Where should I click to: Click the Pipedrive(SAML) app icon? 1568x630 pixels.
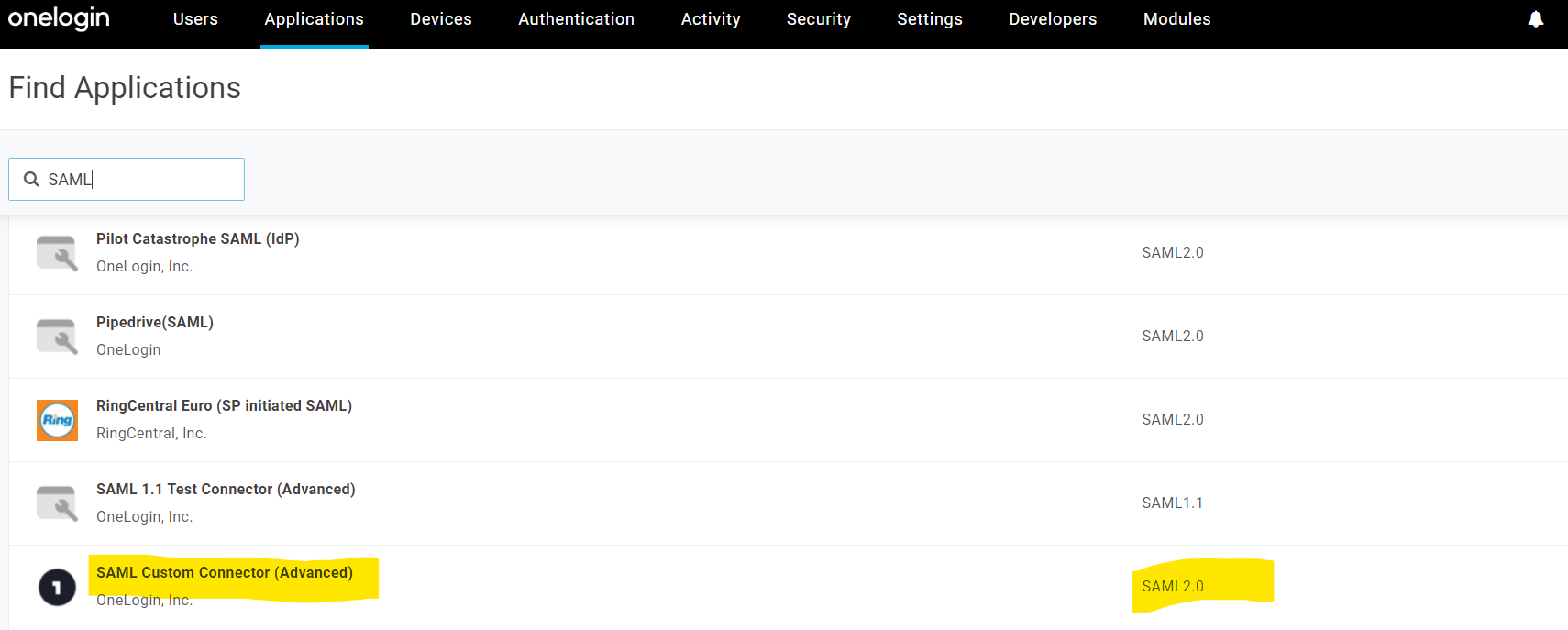tap(57, 337)
